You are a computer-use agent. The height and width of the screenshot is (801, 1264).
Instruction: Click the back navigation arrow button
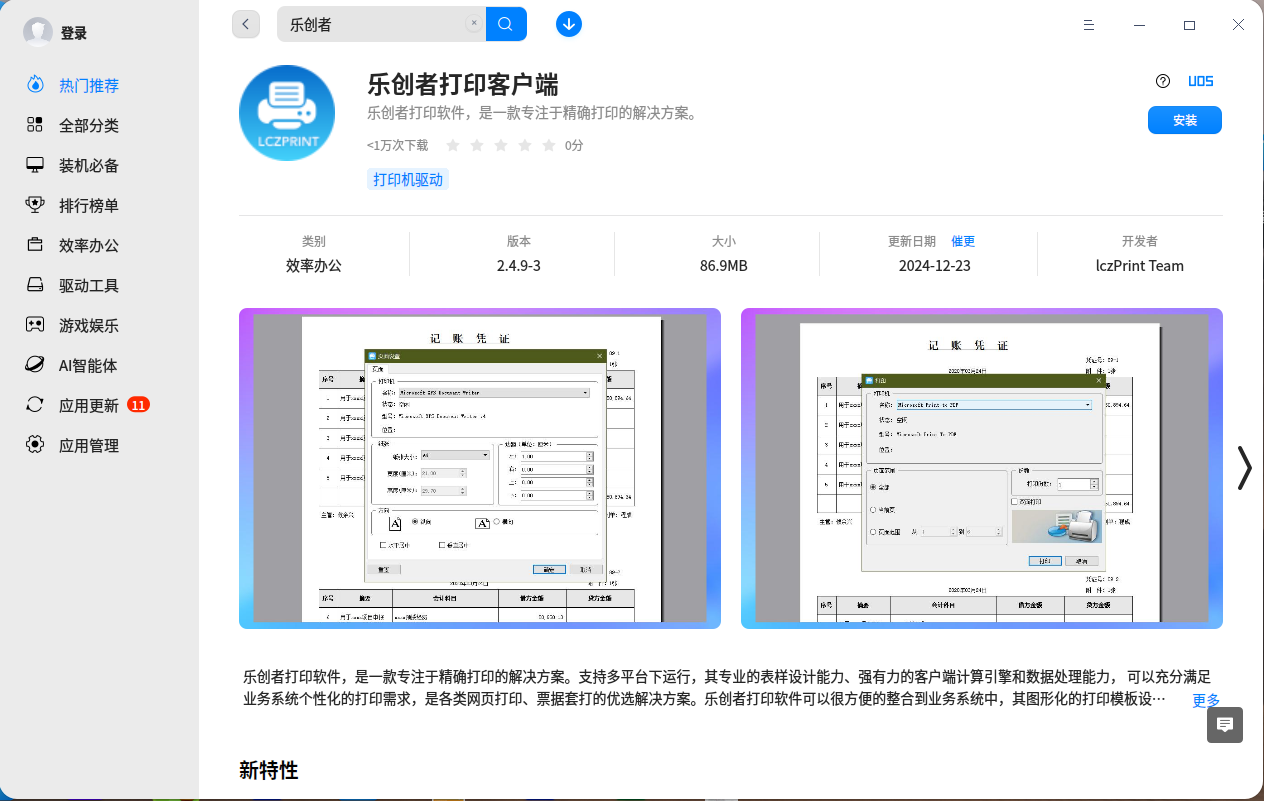[246, 24]
